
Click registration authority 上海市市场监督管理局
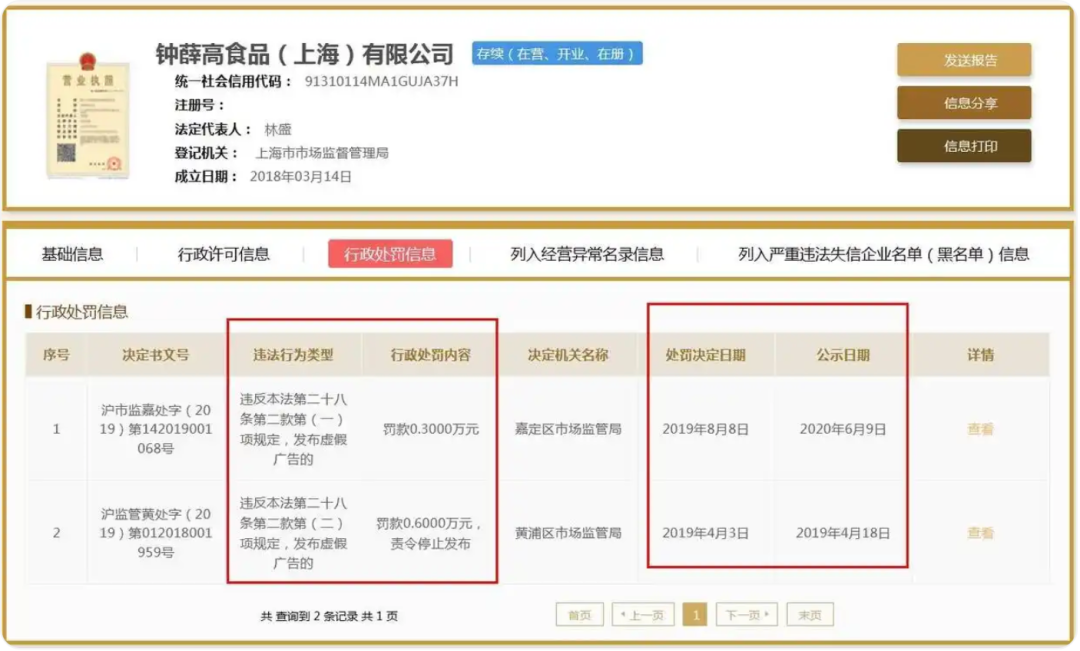(322, 153)
